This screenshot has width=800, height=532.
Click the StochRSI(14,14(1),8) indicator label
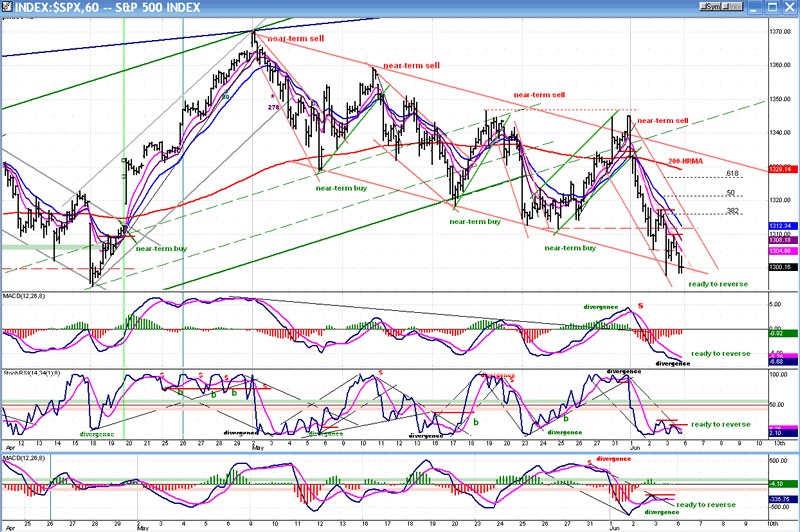32,373
